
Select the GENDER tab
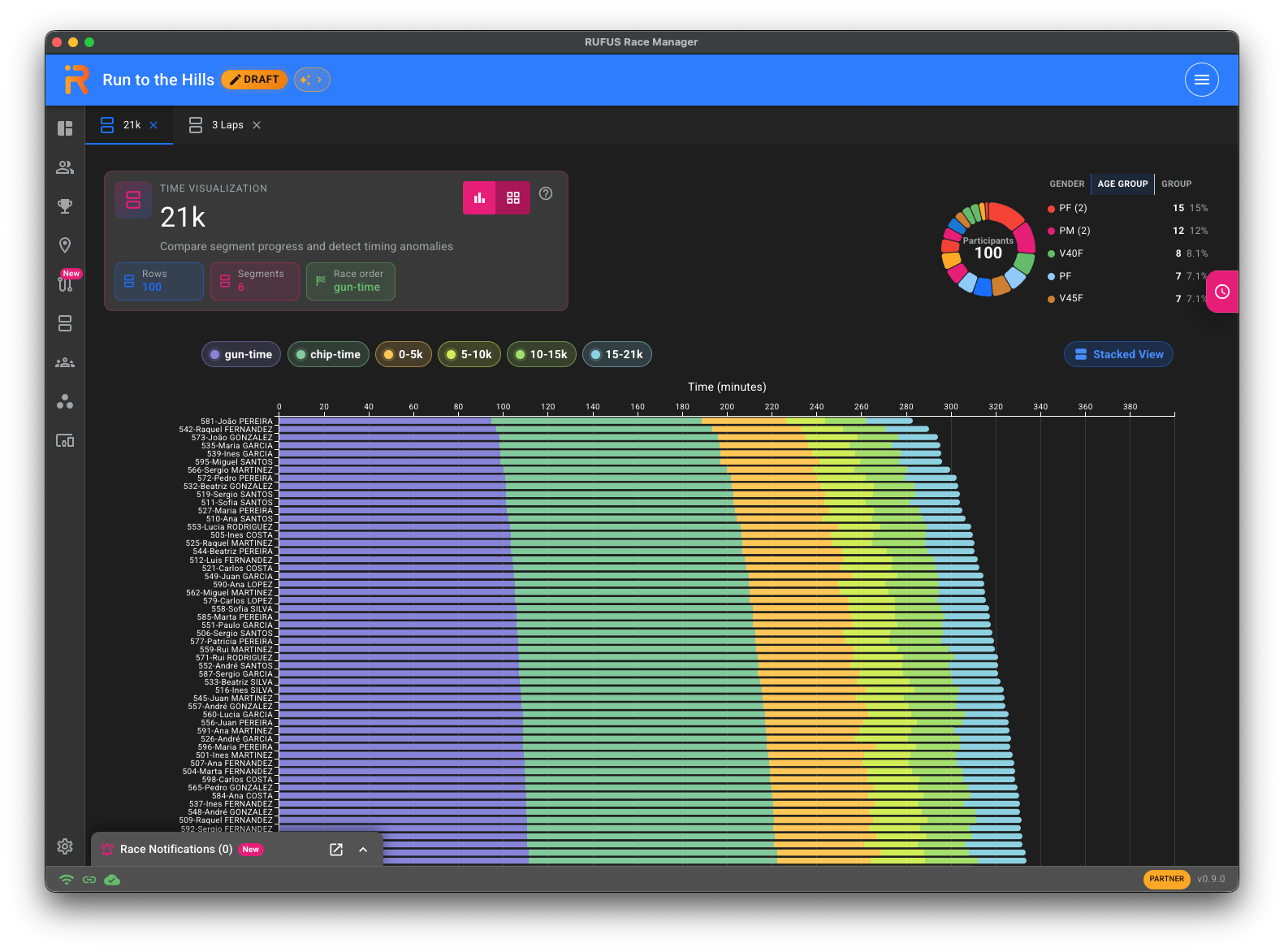point(1066,184)
